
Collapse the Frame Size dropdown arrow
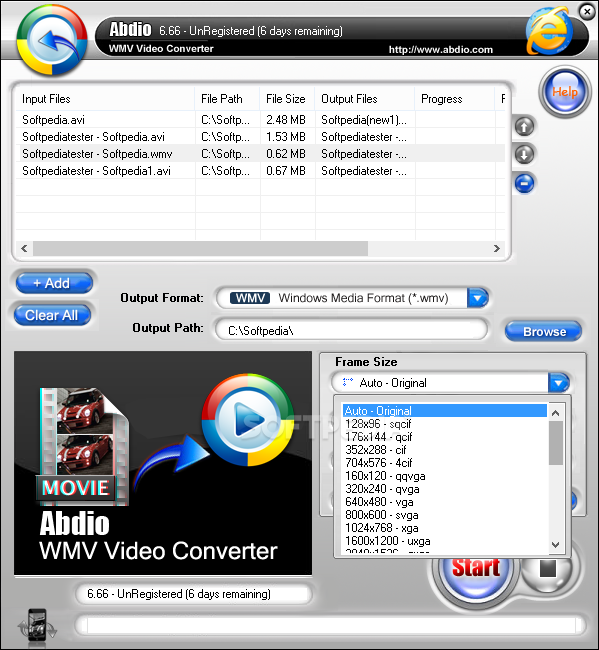(x=558, y=383)
